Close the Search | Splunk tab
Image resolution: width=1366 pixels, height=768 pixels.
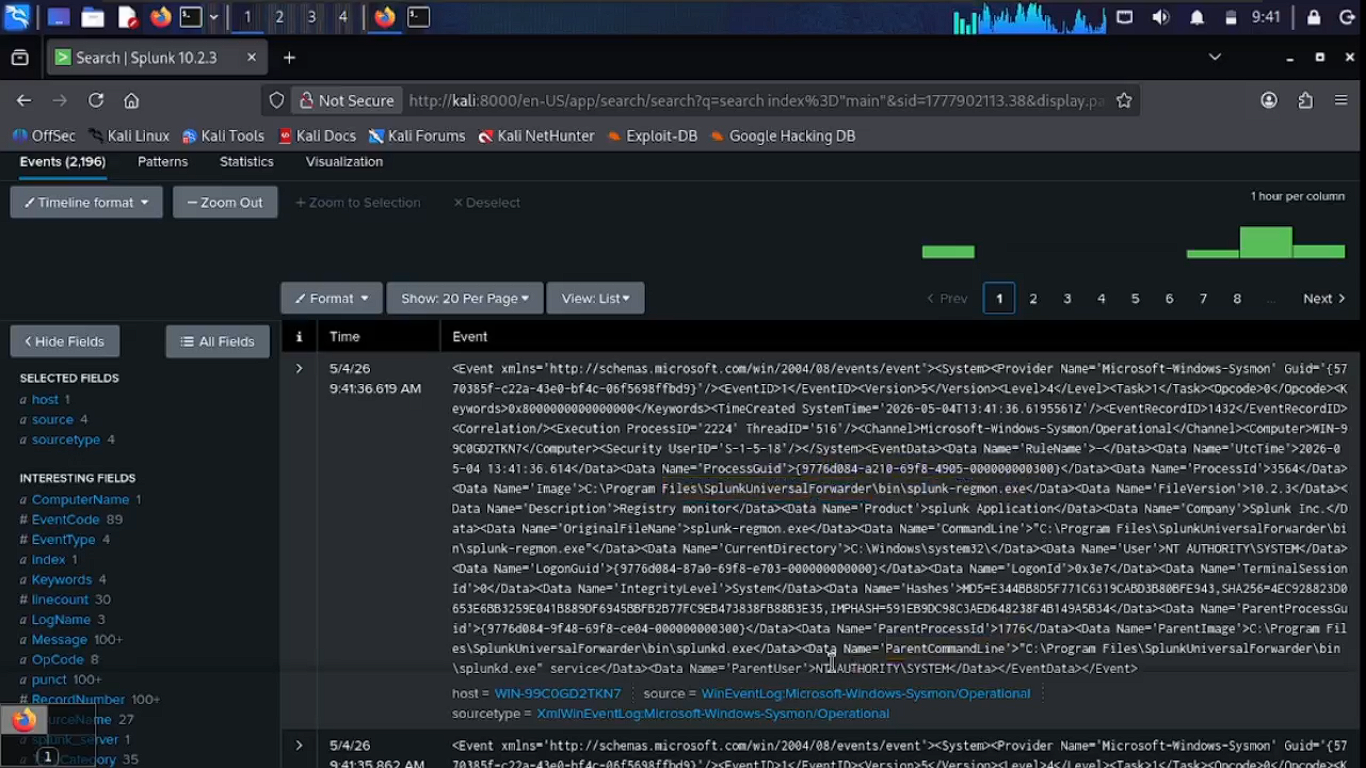pos(251,58)
